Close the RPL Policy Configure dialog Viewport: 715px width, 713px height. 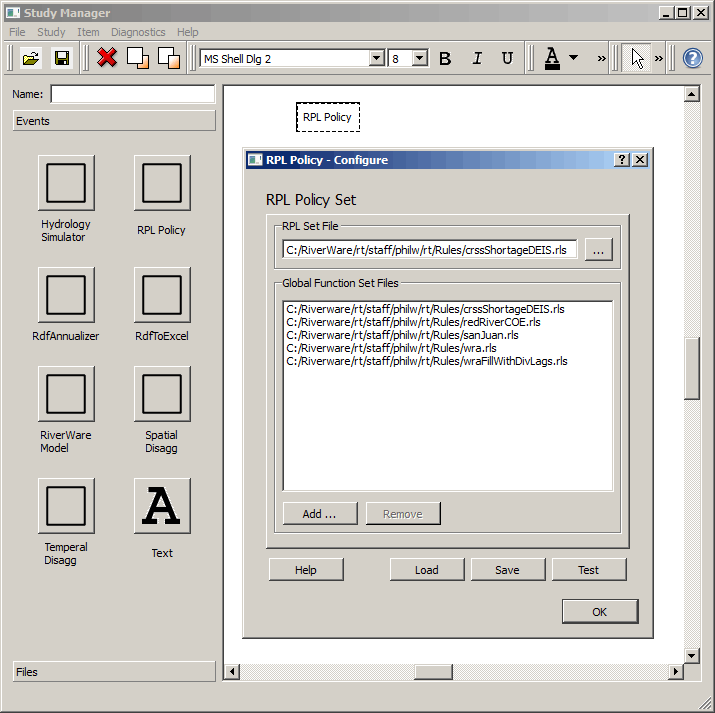click(640, 160)
